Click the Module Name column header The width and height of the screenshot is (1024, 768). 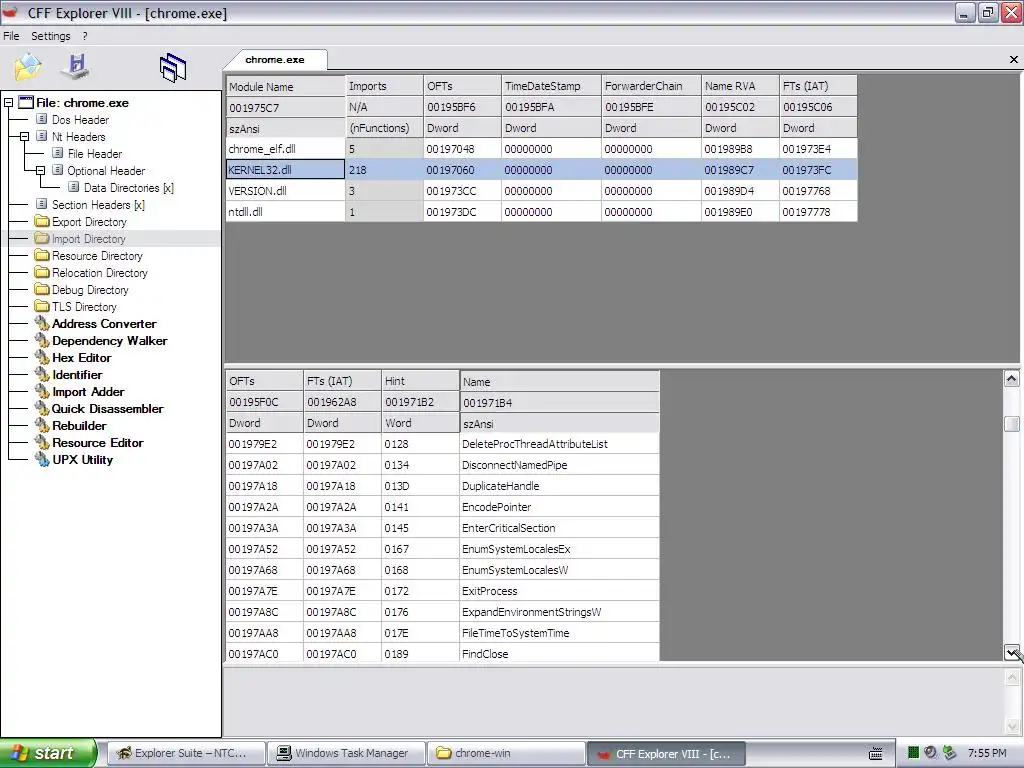tap(285, 86)
